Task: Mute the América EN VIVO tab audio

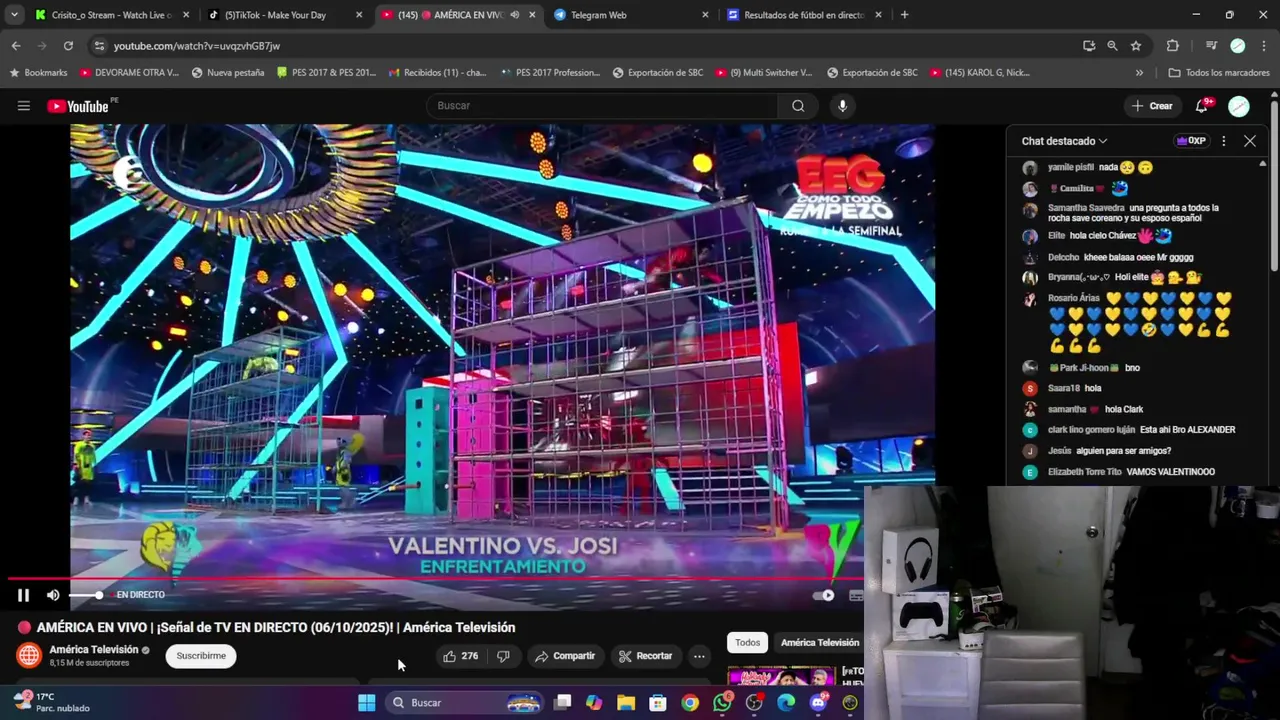Action: (514, 15)
